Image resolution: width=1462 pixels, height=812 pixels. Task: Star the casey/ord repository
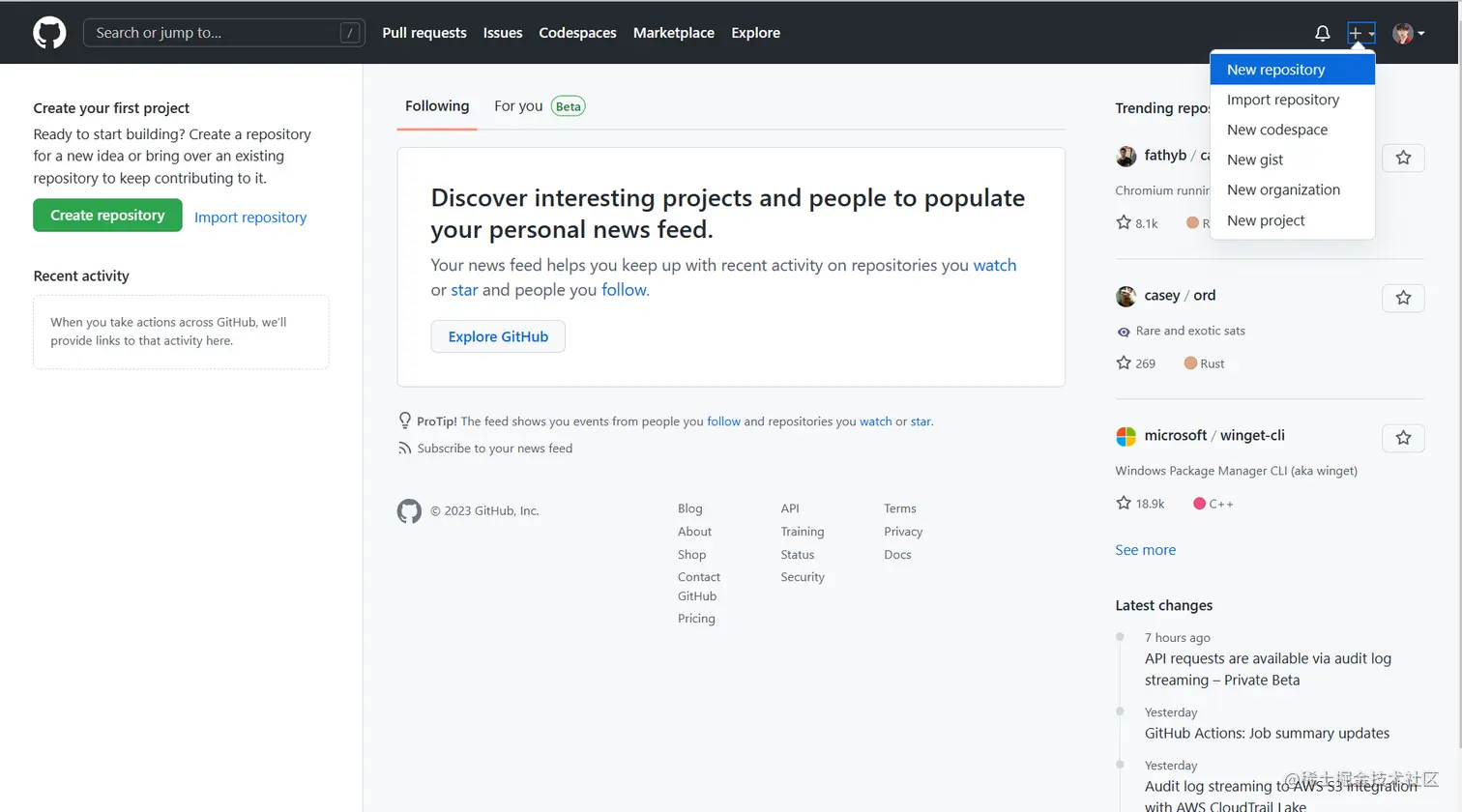tap(1403, 298)
